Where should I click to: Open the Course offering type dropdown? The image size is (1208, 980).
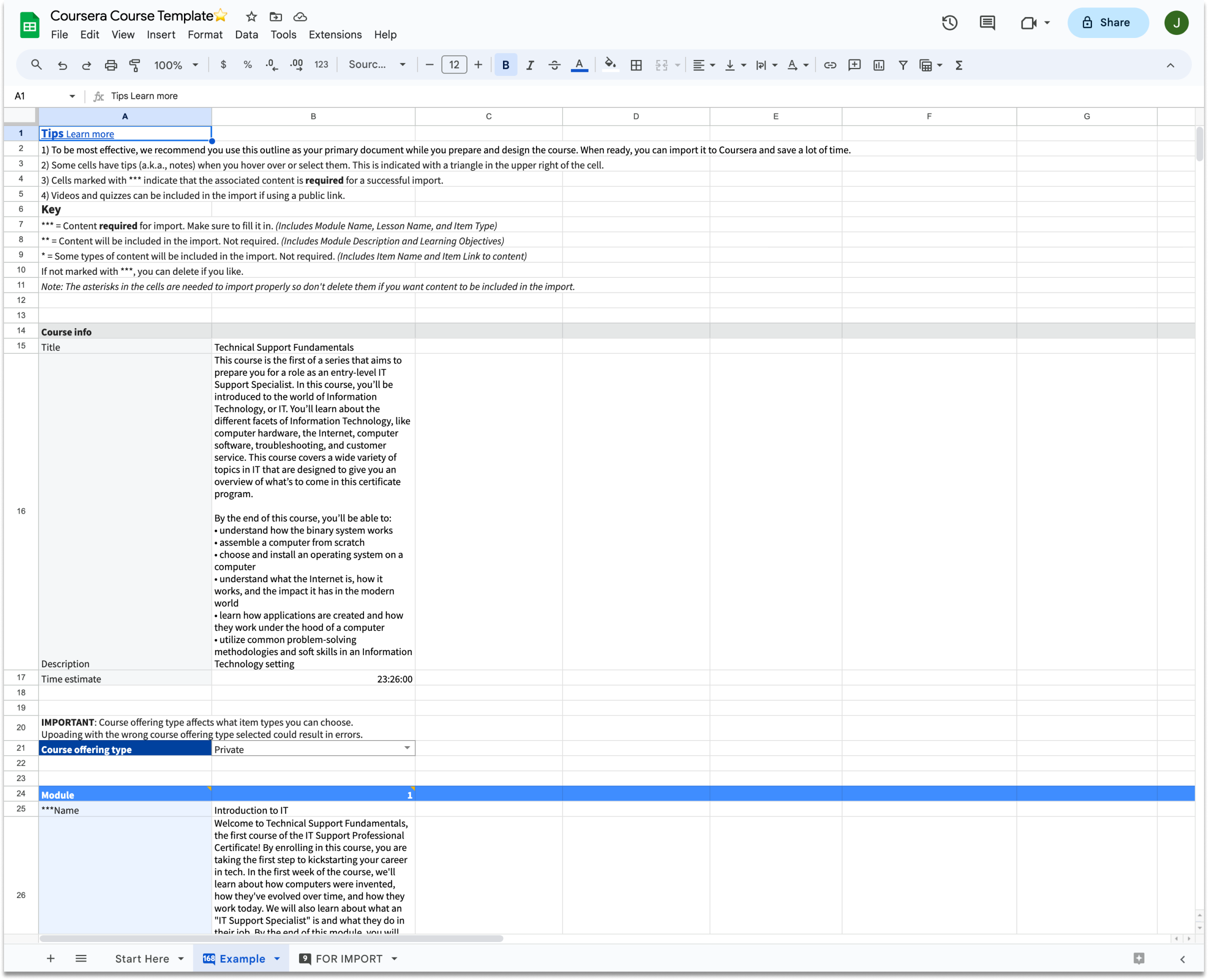pyautogui.click(x=406, y=748)
